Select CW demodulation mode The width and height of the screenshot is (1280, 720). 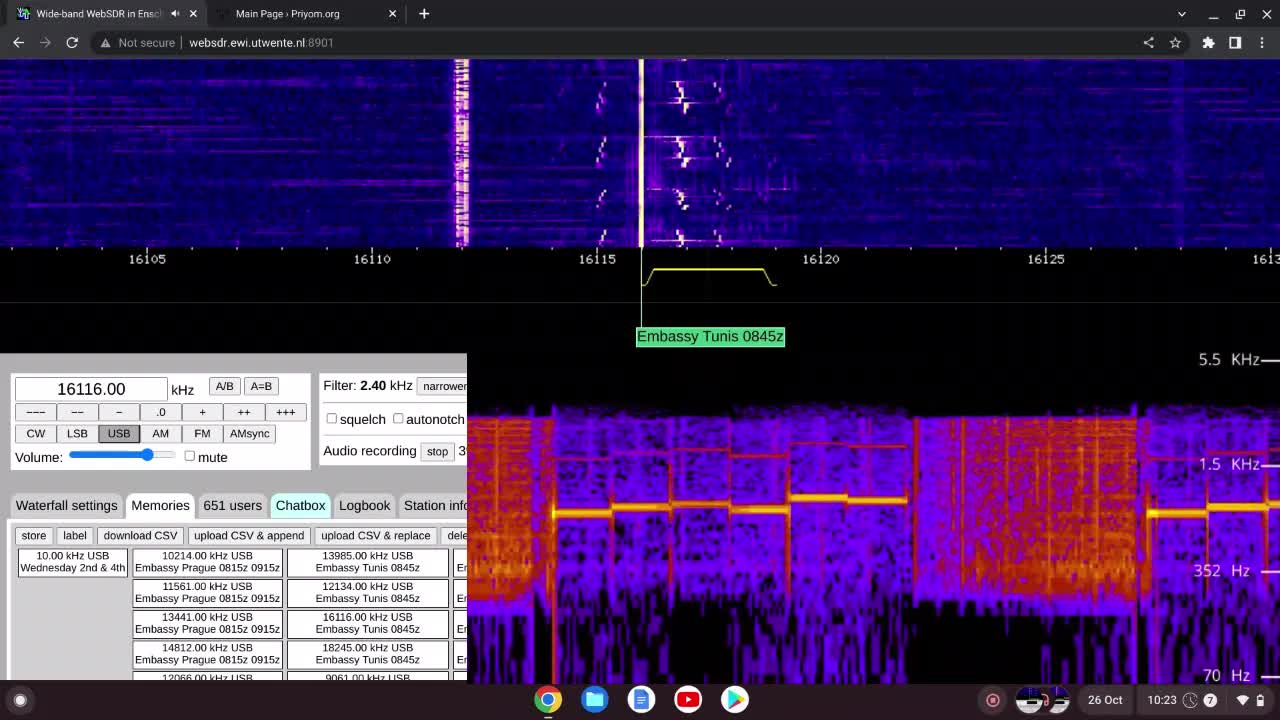pyautogui.click(x=36, y=433)
